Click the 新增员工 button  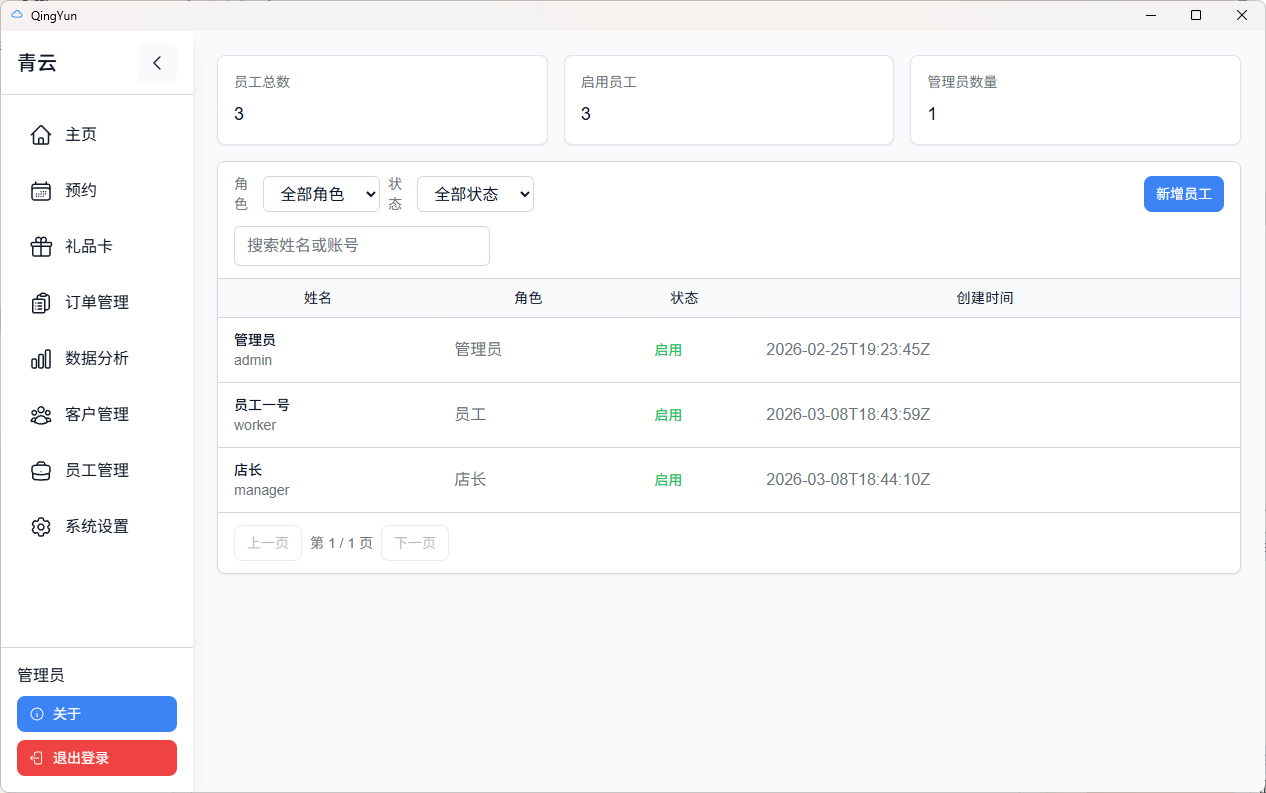pyautogui.click(x=1184, y=194)
